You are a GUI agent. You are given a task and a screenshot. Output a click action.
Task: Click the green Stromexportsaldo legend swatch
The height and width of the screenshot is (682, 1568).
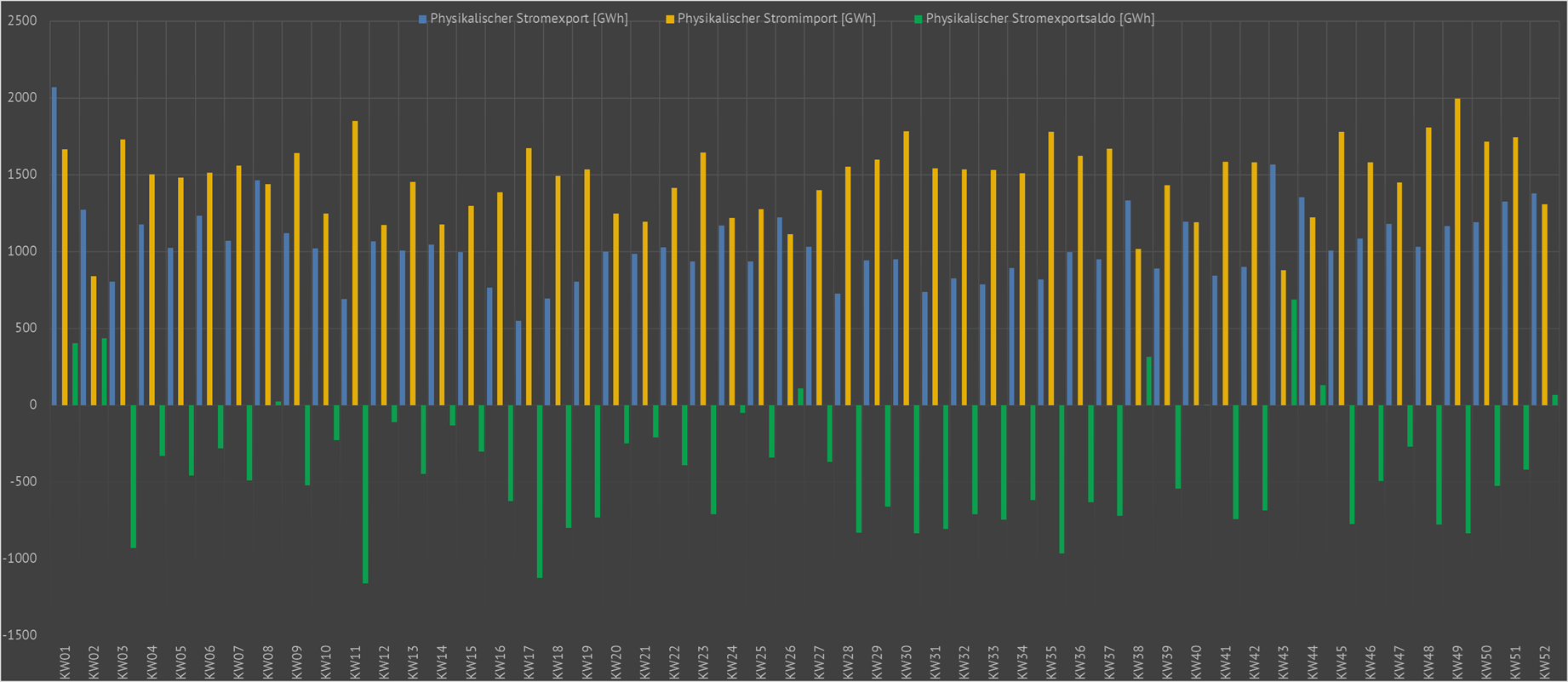point(918,19)
